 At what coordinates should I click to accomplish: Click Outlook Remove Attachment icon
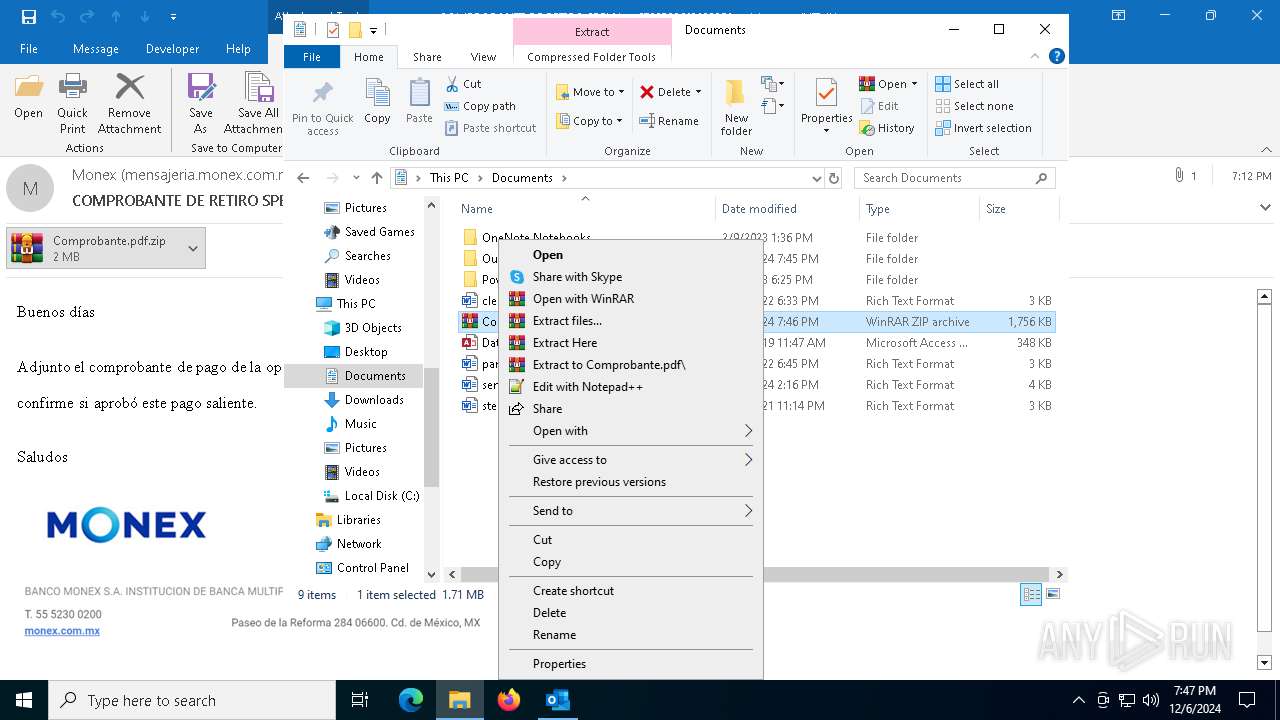tap(130, 103)
